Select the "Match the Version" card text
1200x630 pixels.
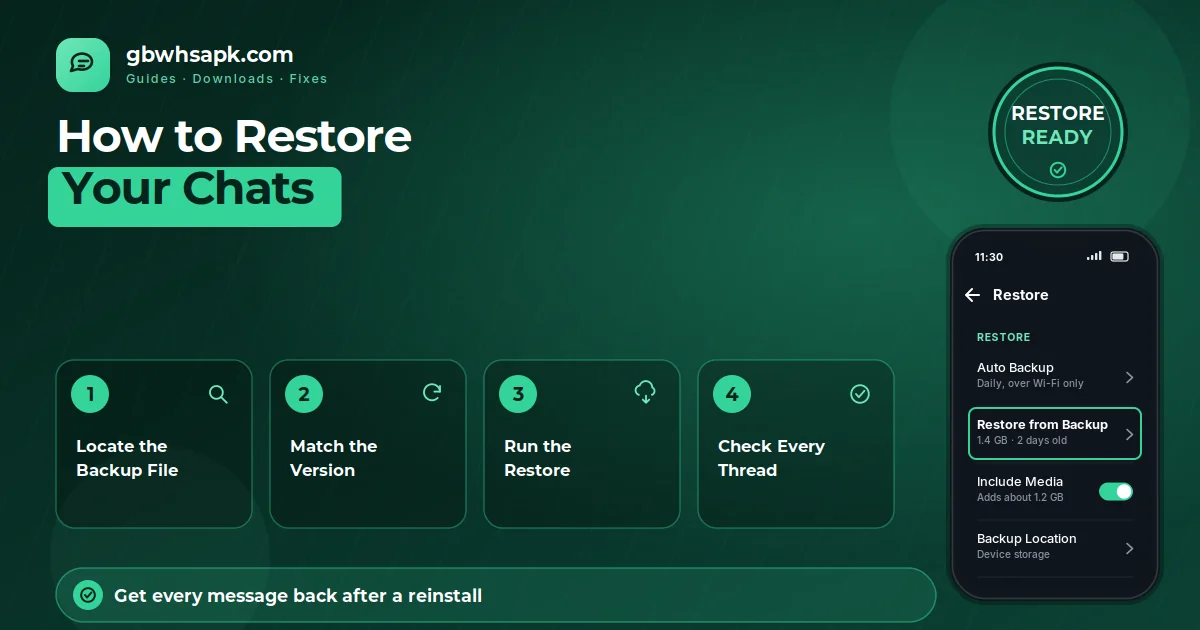[334, 458]
